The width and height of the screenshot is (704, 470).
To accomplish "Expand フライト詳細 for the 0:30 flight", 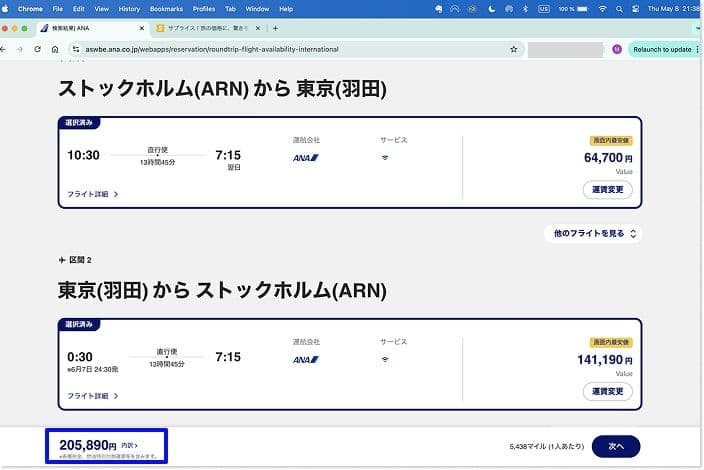I will click(x=93, y=396).
